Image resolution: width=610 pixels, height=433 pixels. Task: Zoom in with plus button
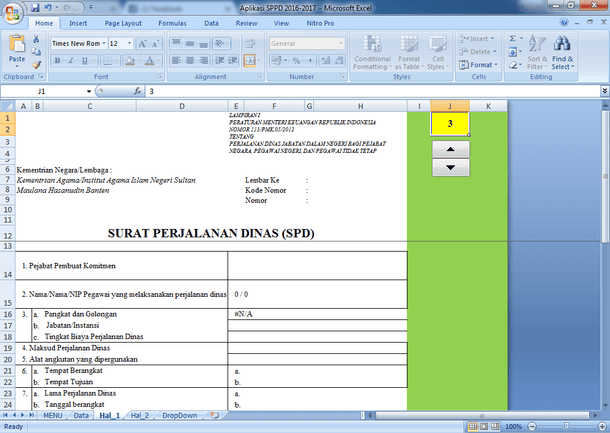point(602,427)
